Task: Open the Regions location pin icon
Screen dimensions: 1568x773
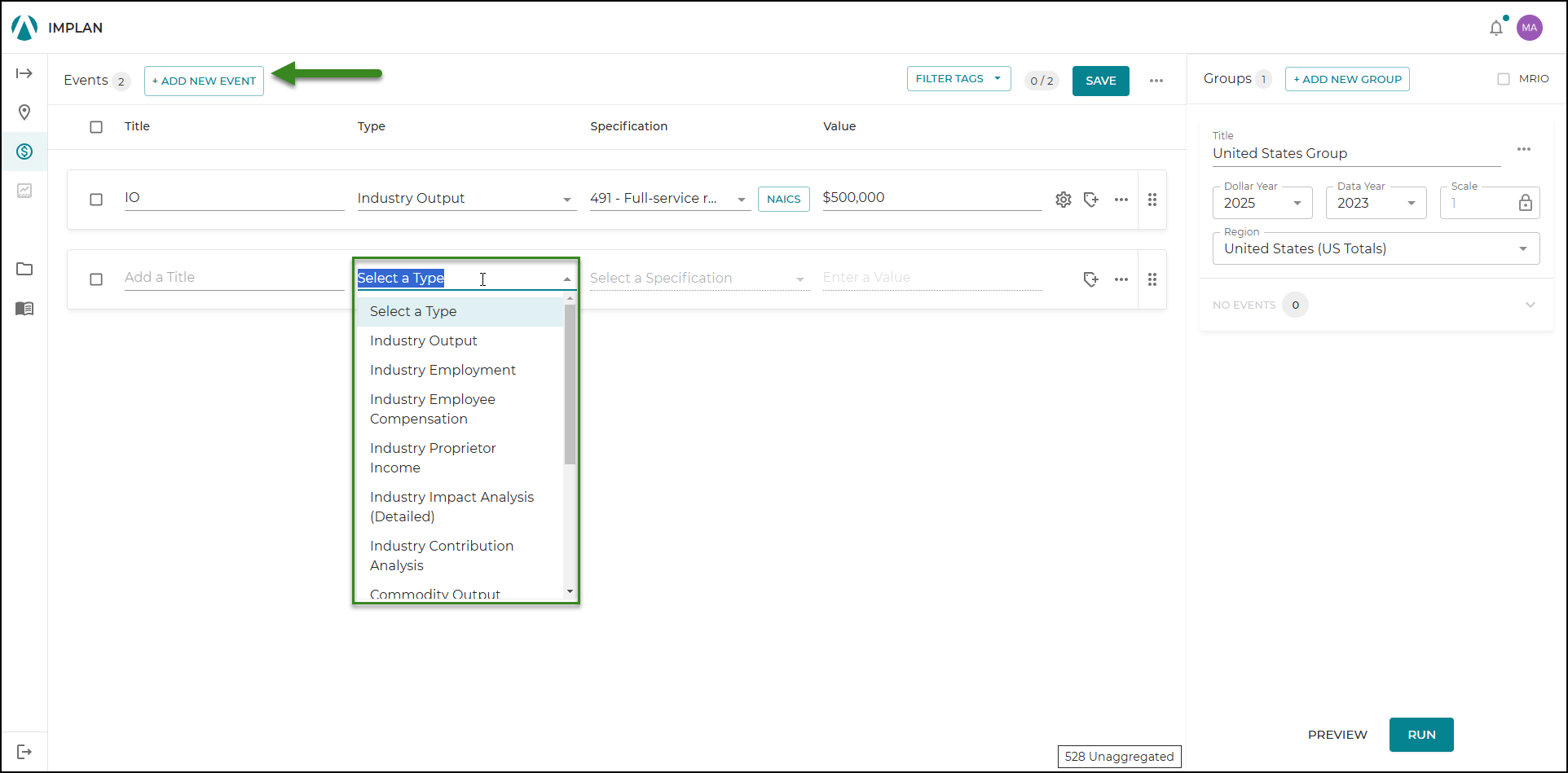Action: (x=24, y=112)
